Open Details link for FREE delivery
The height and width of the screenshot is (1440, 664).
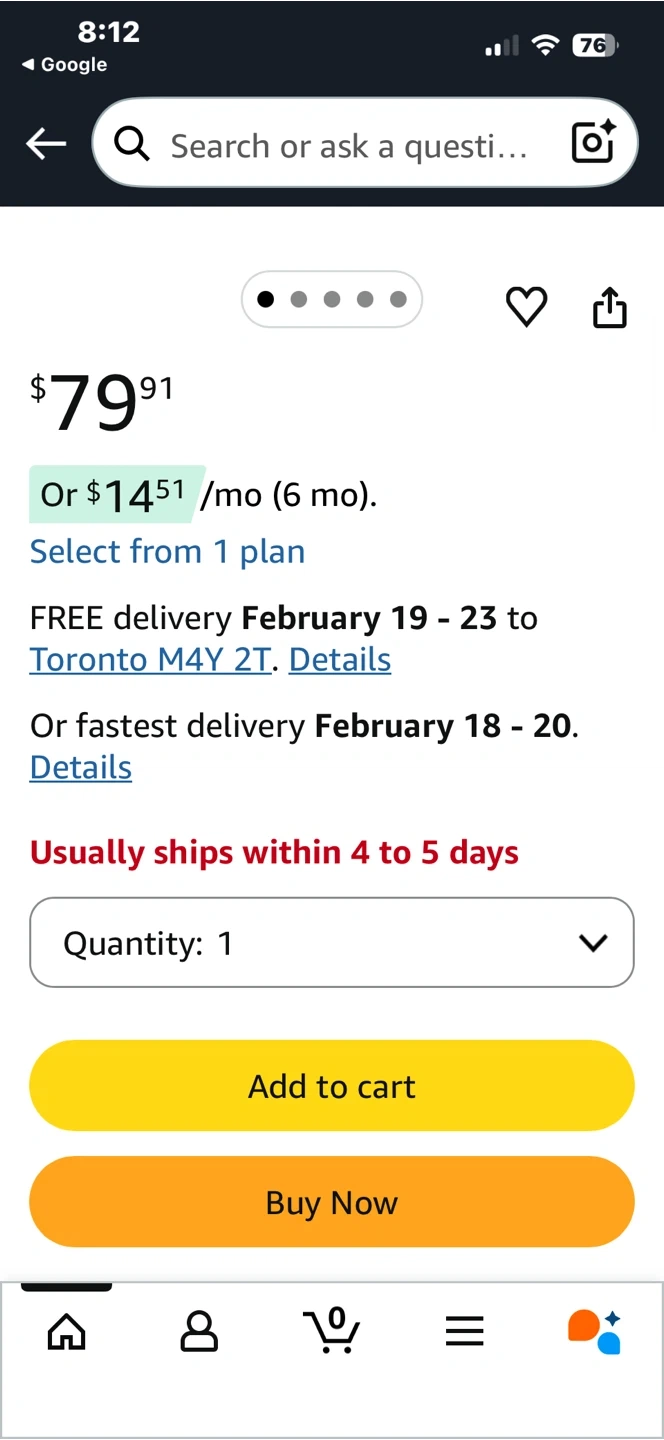(340, 660)
